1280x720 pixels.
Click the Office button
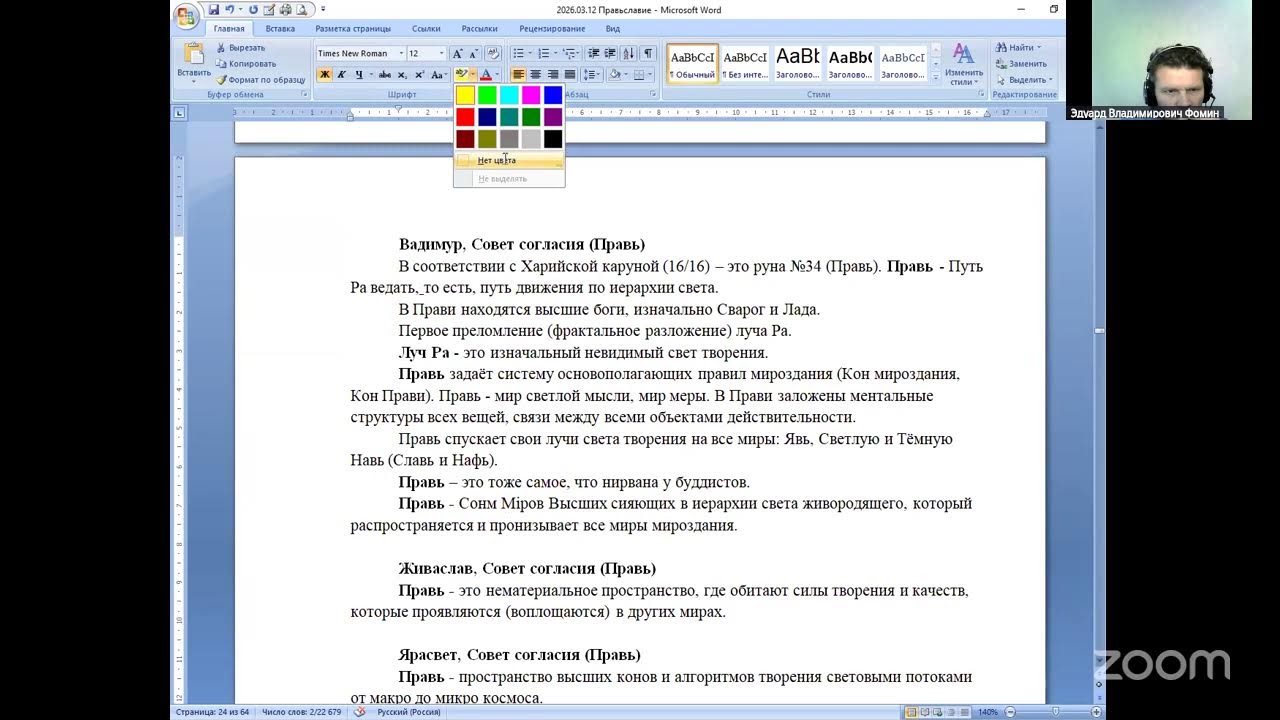[x=185, y=17]
